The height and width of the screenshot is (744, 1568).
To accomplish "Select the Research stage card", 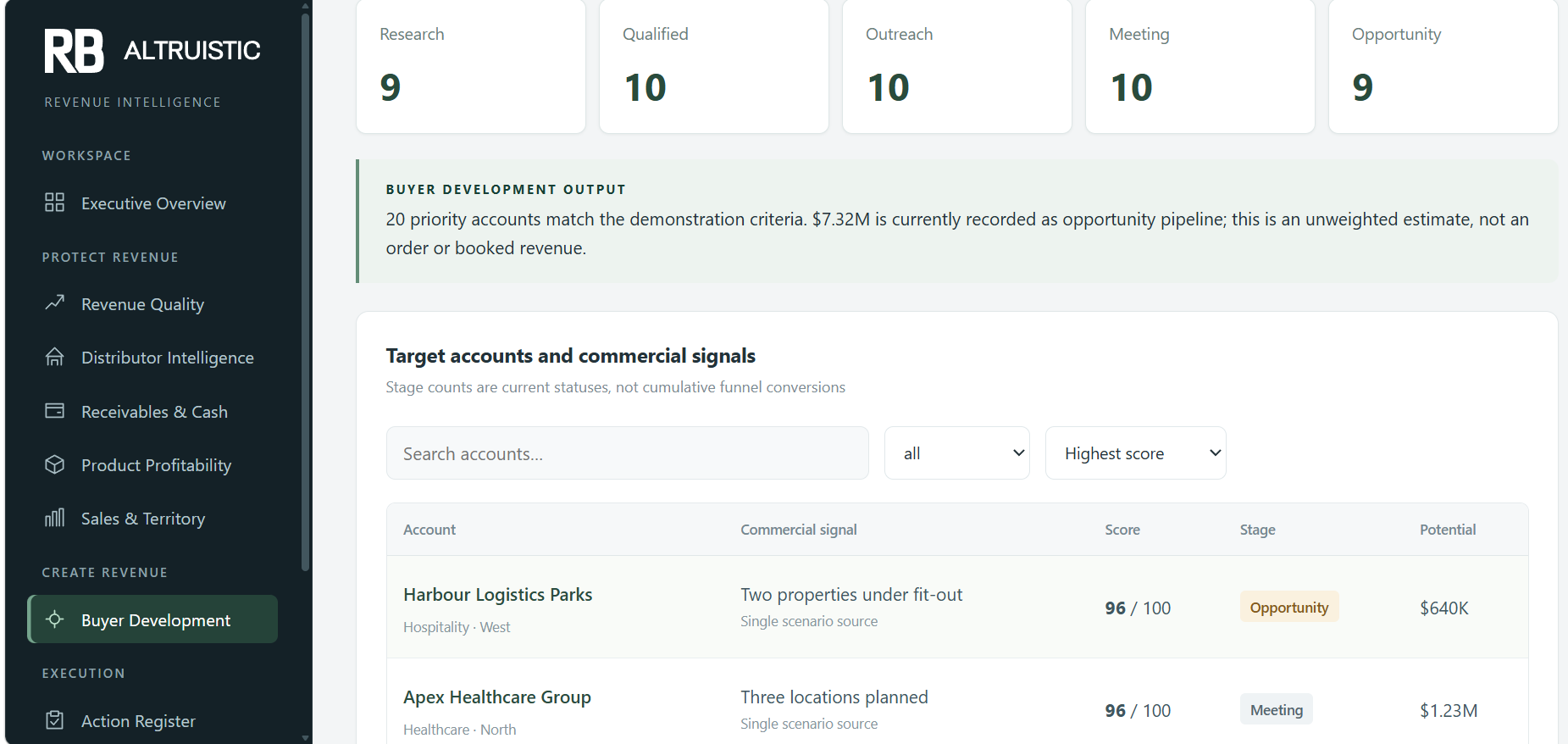I will pos(471,66).
